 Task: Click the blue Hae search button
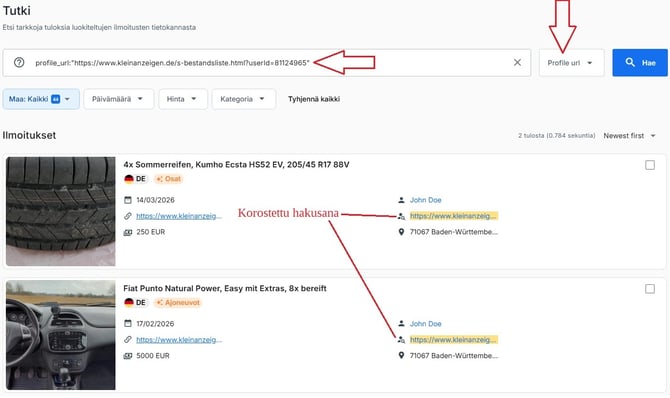click(640, 63)
